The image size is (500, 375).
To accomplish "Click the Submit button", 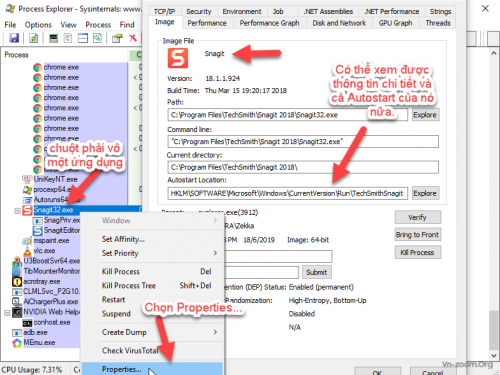I will [x=317, y=272].
